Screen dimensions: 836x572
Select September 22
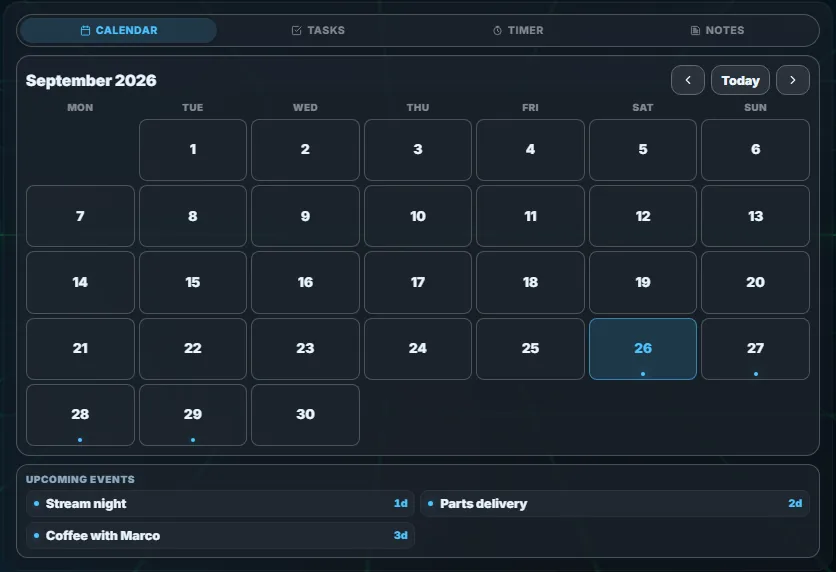coord(192,349)
